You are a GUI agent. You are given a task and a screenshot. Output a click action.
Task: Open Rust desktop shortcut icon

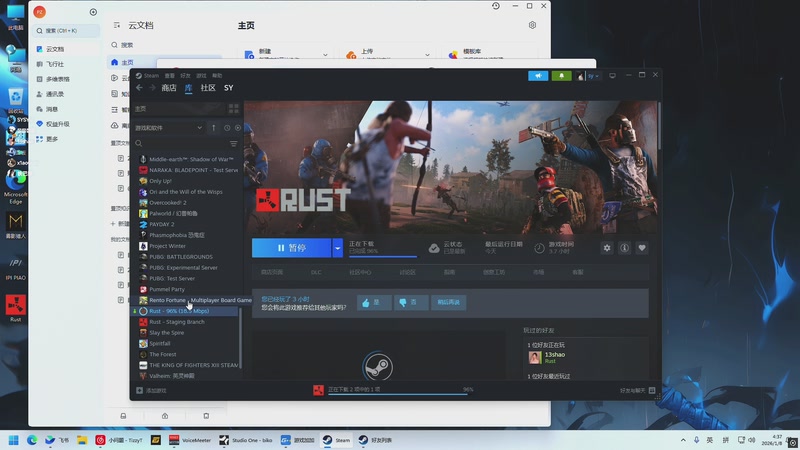click(x=15, y=308)
